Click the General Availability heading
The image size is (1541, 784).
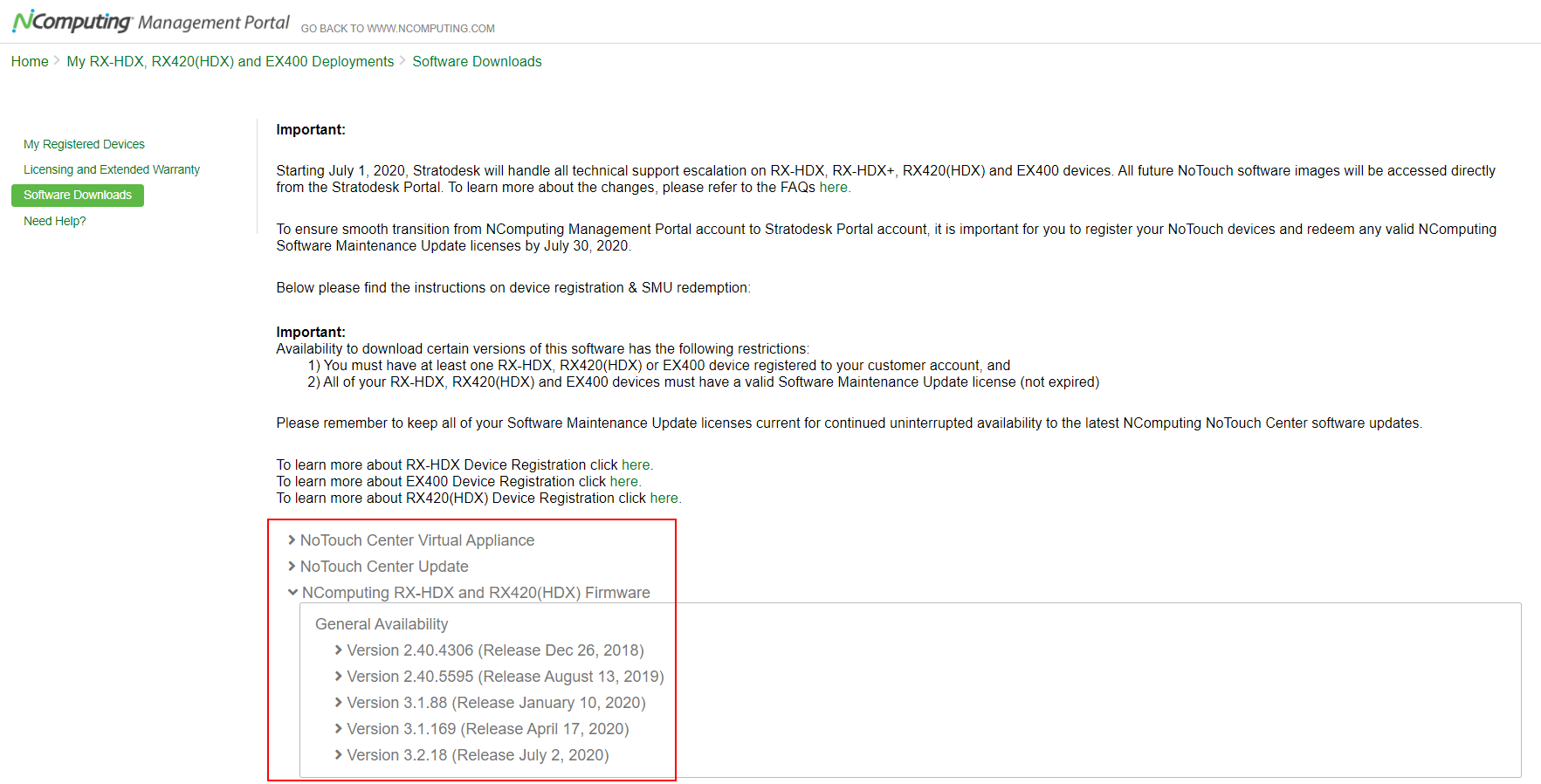[382, 624]
